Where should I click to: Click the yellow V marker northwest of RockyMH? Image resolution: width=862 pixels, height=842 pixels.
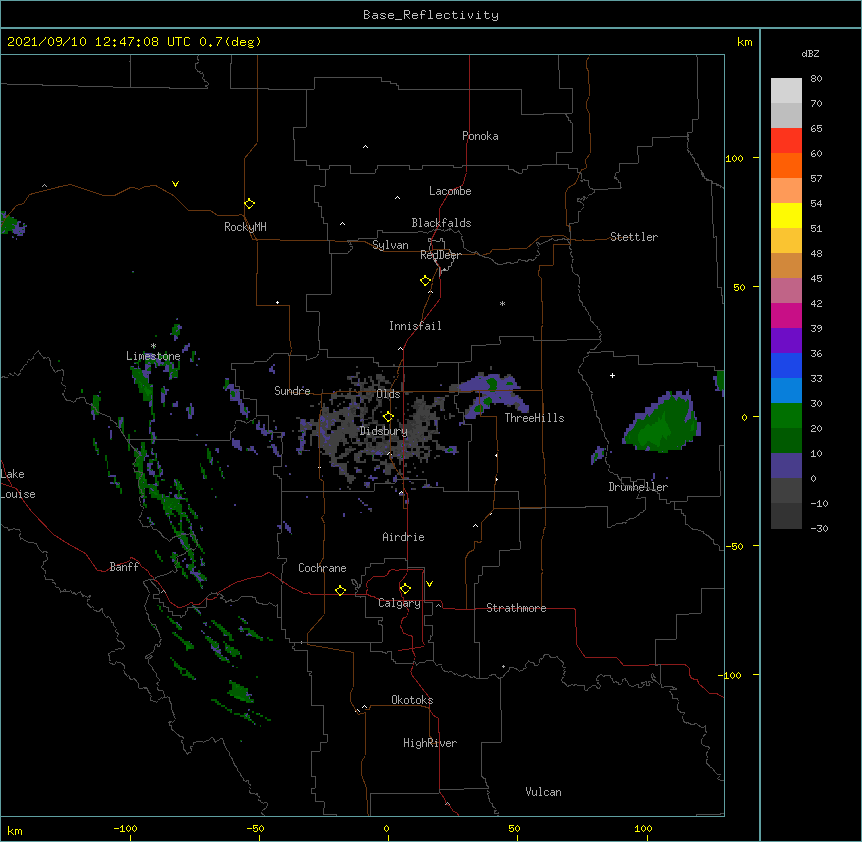(175, 184)
